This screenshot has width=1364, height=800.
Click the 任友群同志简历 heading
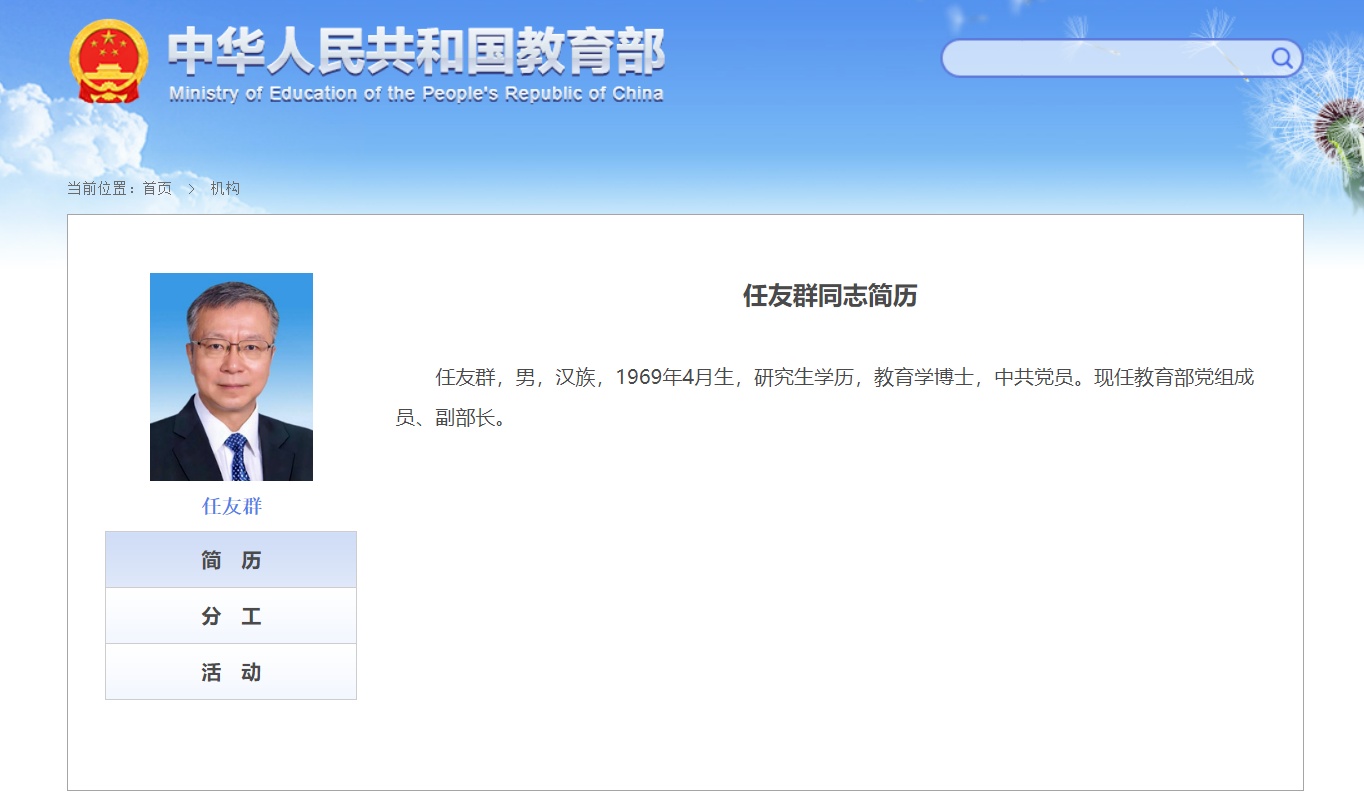click(829, 296)
